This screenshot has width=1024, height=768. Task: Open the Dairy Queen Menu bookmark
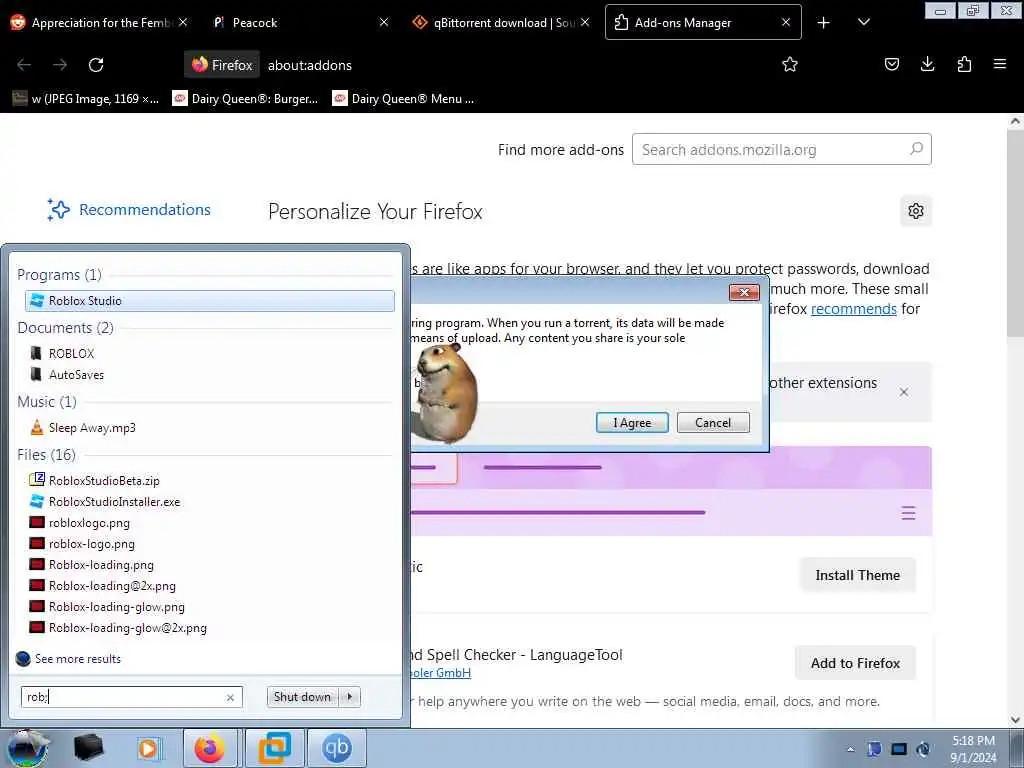[x=404, y=99]
